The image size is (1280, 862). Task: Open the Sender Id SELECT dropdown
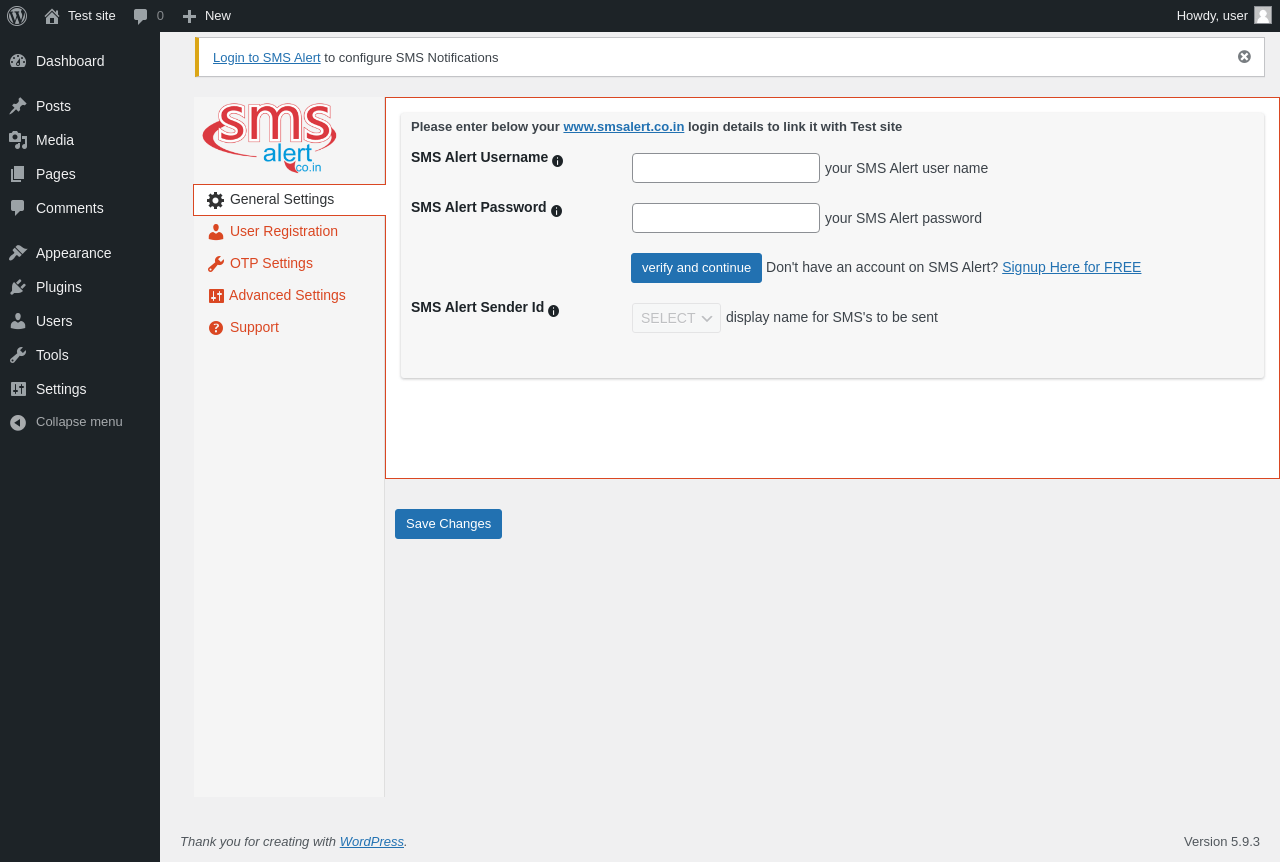[676, 318]
